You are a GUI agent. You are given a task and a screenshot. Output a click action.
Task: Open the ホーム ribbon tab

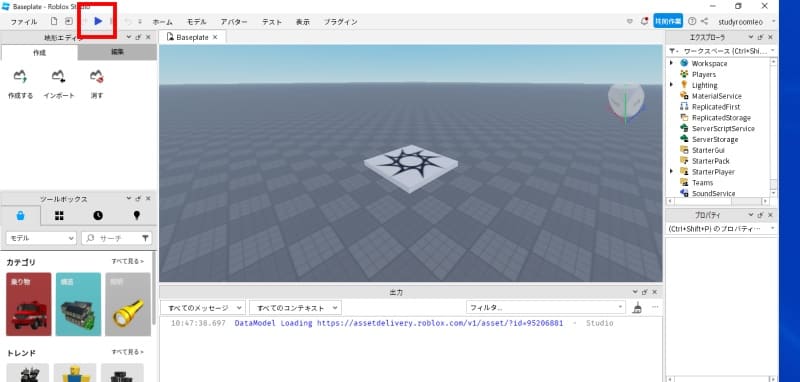coord(162,22)
